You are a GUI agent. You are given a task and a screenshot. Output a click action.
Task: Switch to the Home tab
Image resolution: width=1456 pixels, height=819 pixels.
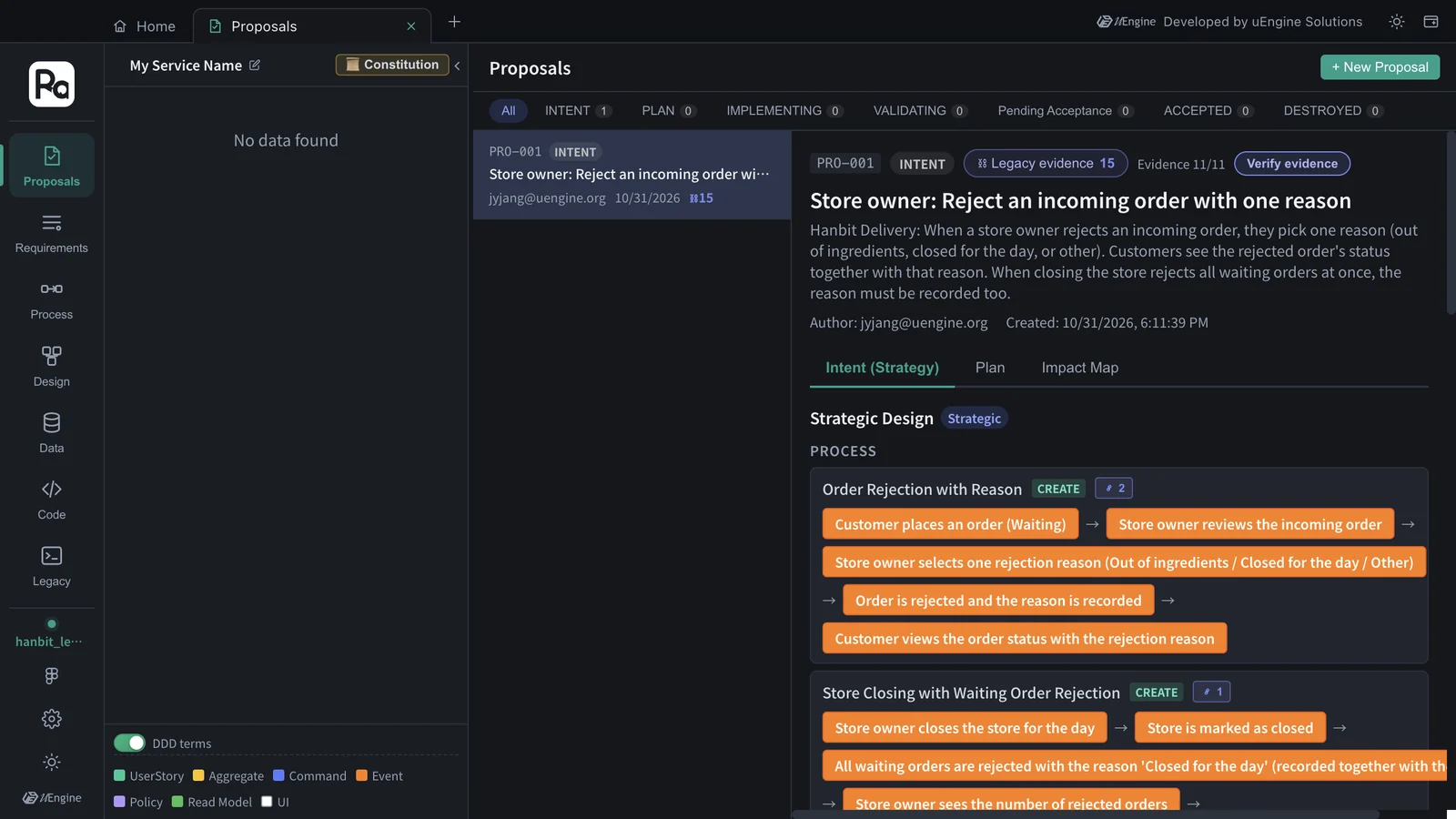click(145, 26)
